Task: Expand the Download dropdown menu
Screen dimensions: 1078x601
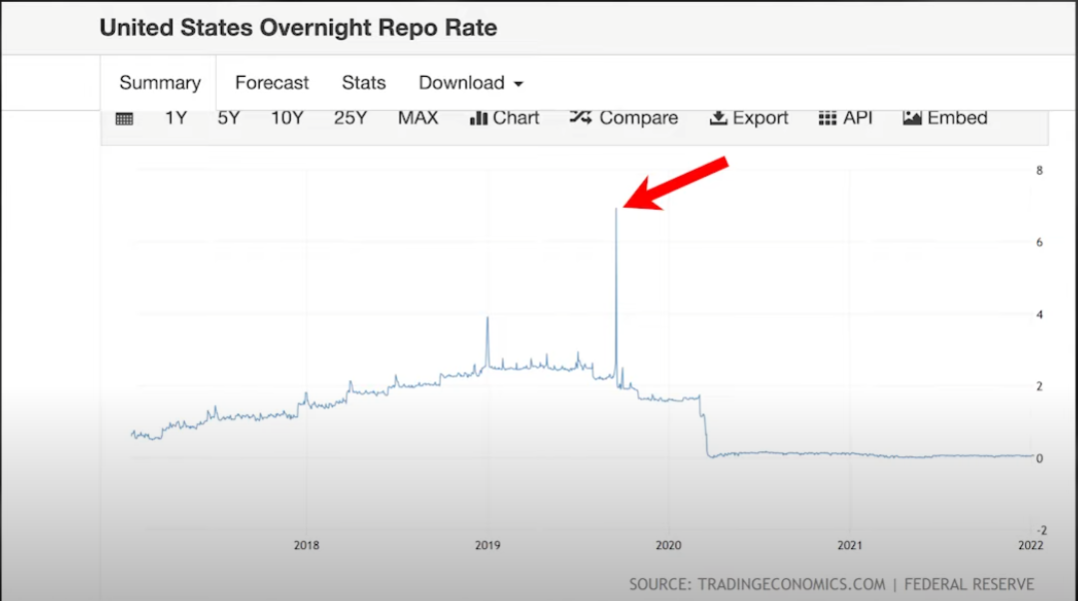Action: 471,83
